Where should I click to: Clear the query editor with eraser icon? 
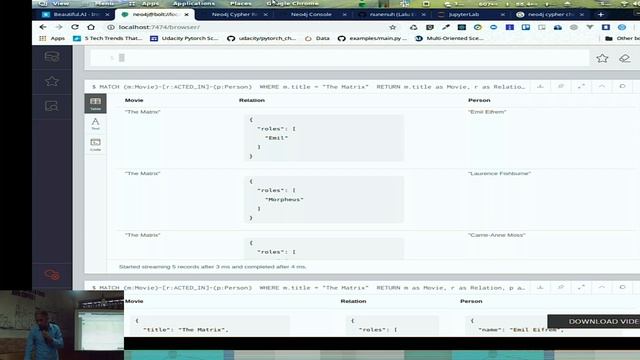pyautogui.click(x=624, y=58)
